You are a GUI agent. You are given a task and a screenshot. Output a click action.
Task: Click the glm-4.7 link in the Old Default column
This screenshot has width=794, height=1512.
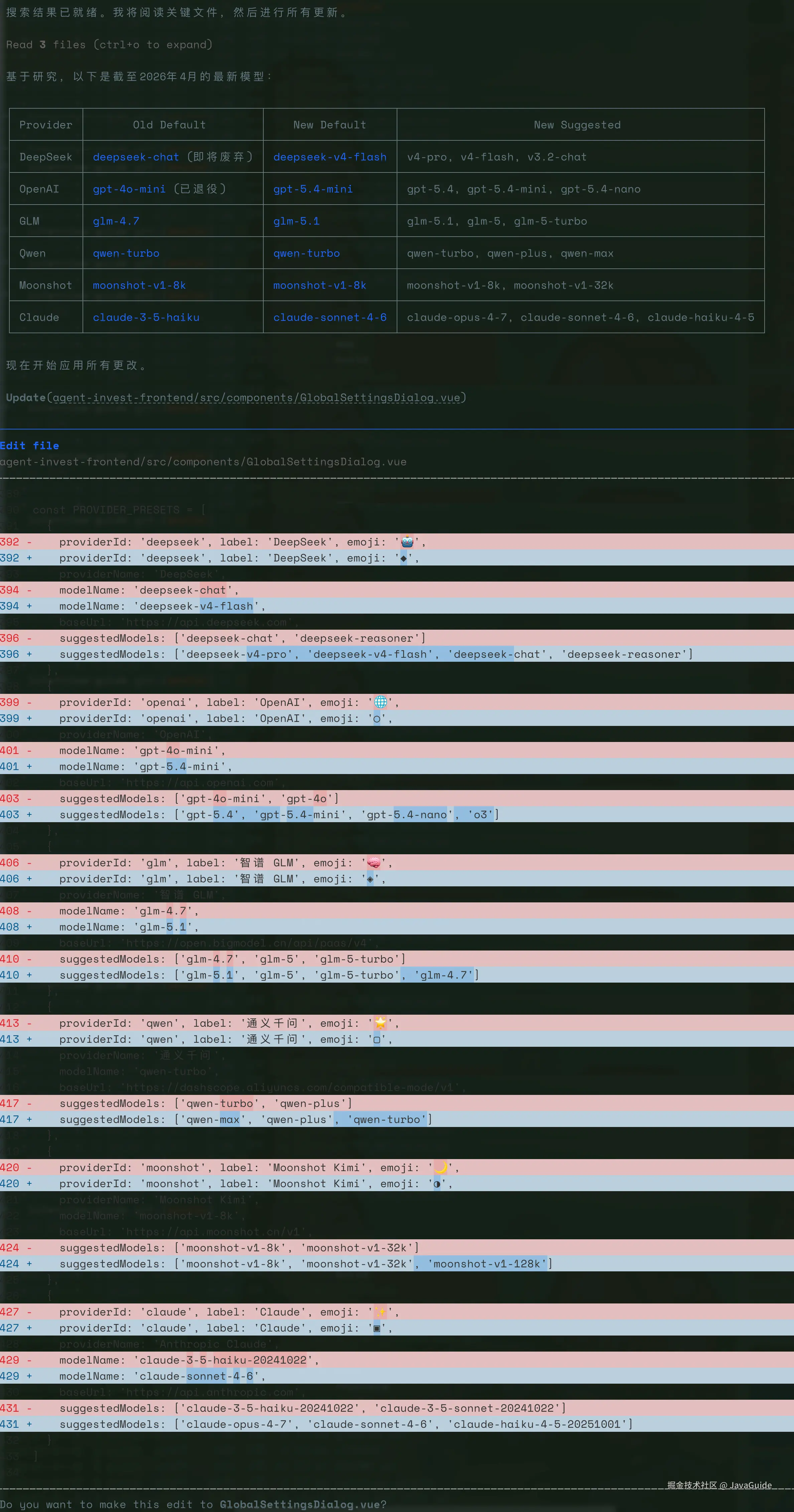coord(116,221)
